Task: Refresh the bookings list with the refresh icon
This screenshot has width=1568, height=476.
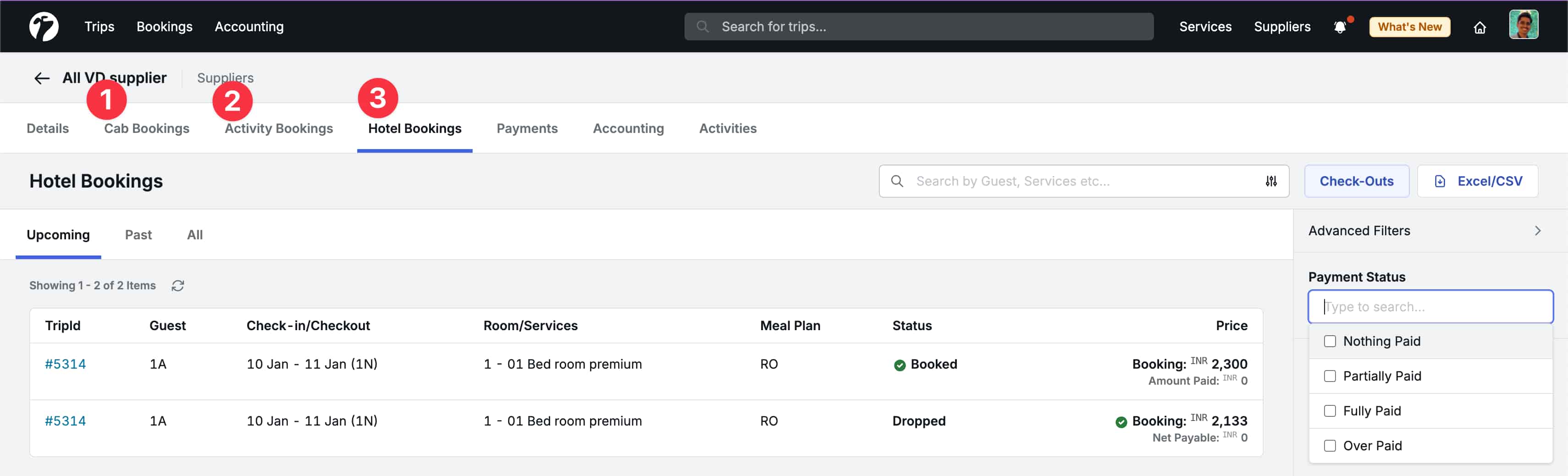Action: coord(178,285)
